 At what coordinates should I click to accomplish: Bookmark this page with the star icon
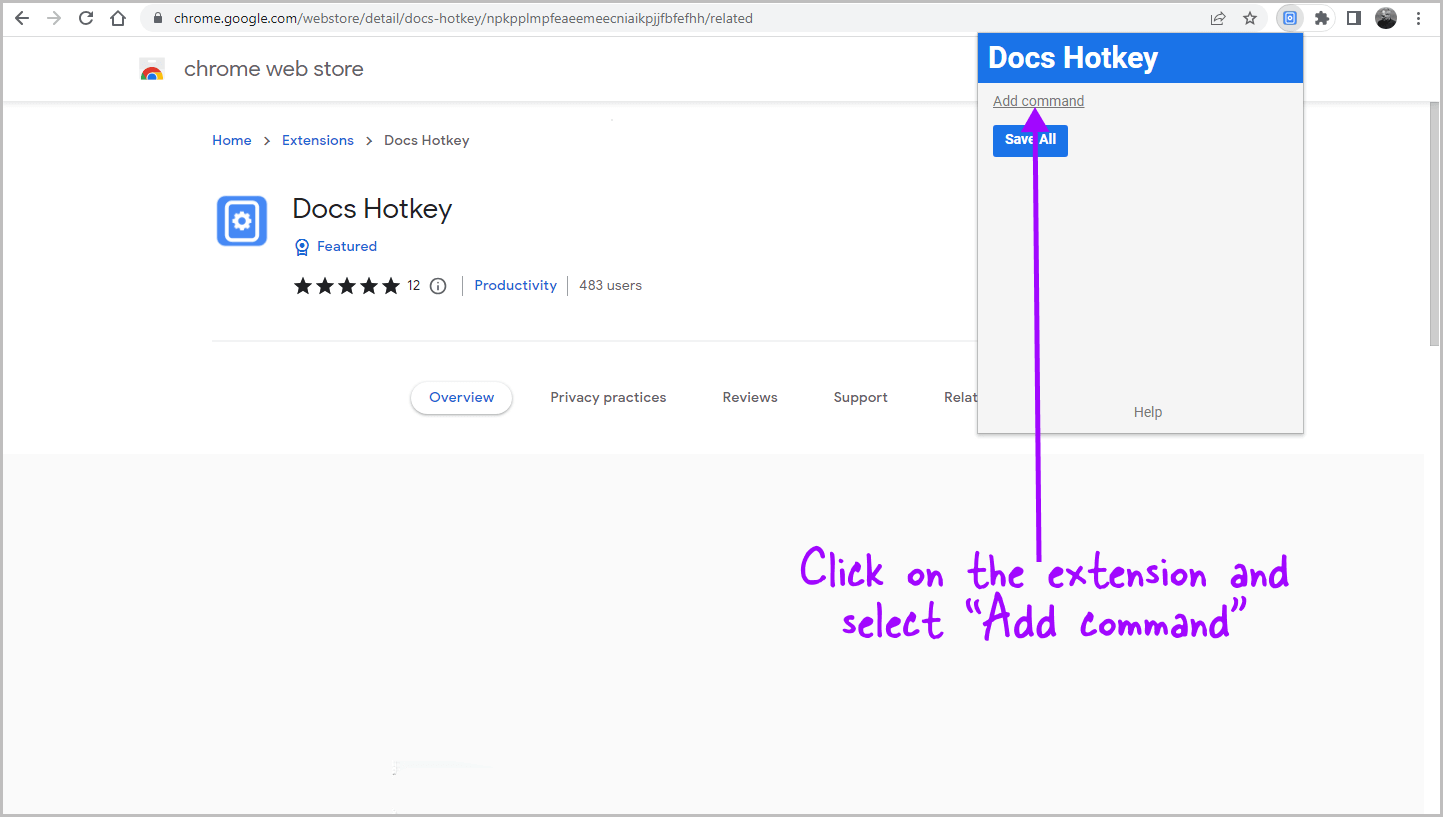pyautogui.click(x=1251, y=17)
